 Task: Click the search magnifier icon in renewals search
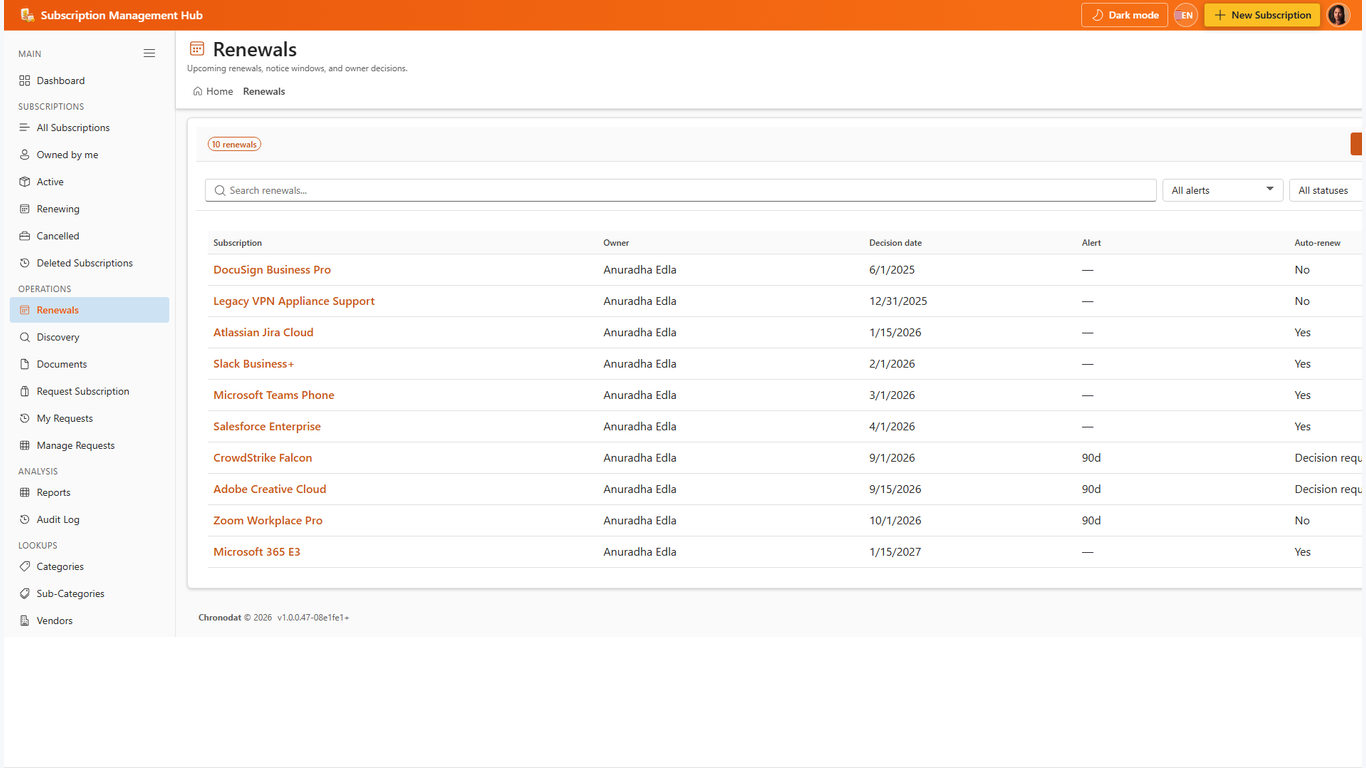[x=220, y=190]
